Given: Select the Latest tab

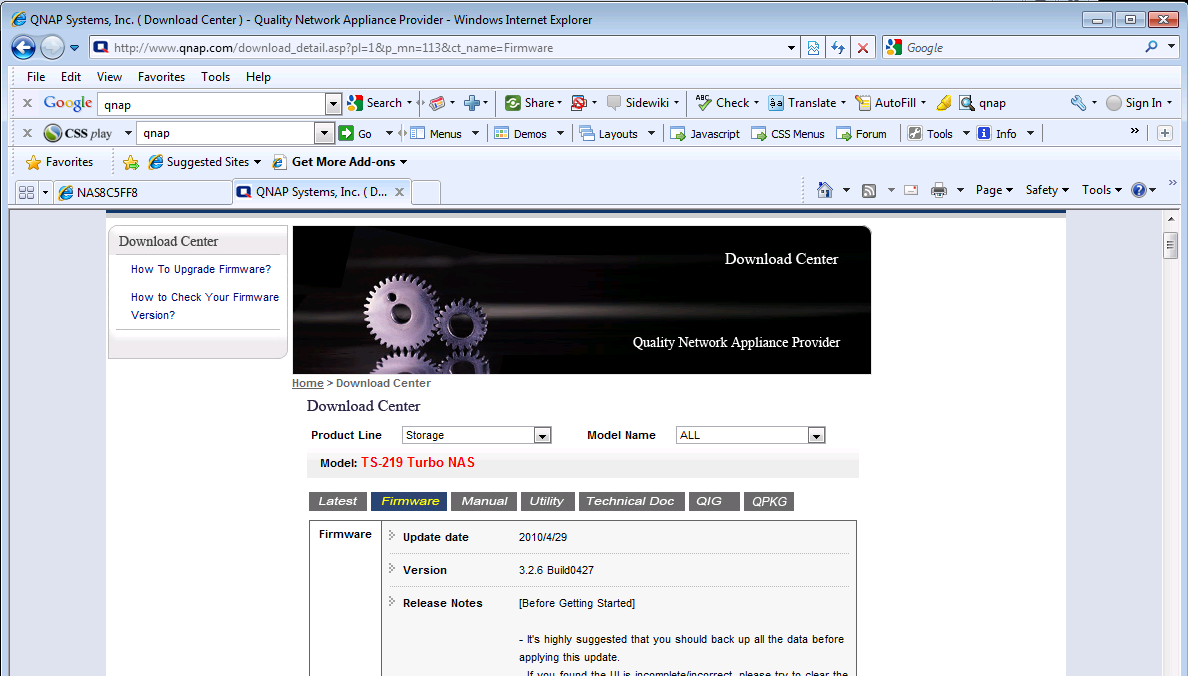Looking at the screenshot, I should click(338, 501).
